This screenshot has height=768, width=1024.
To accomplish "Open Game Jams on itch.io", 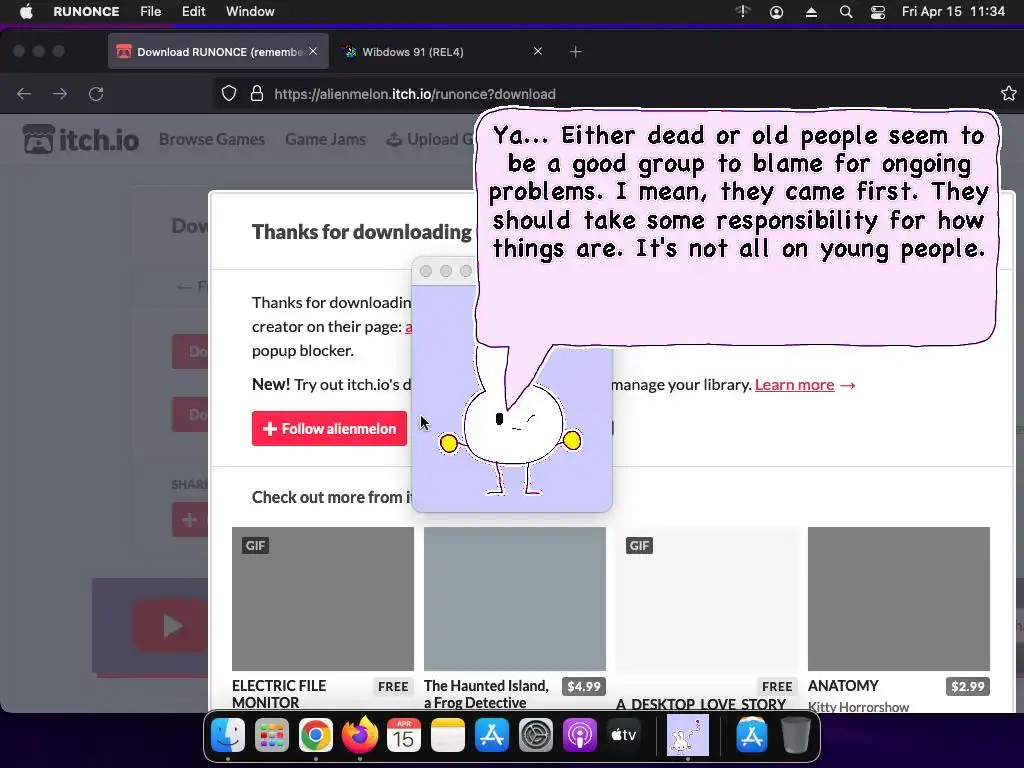I will coord(325,139).
